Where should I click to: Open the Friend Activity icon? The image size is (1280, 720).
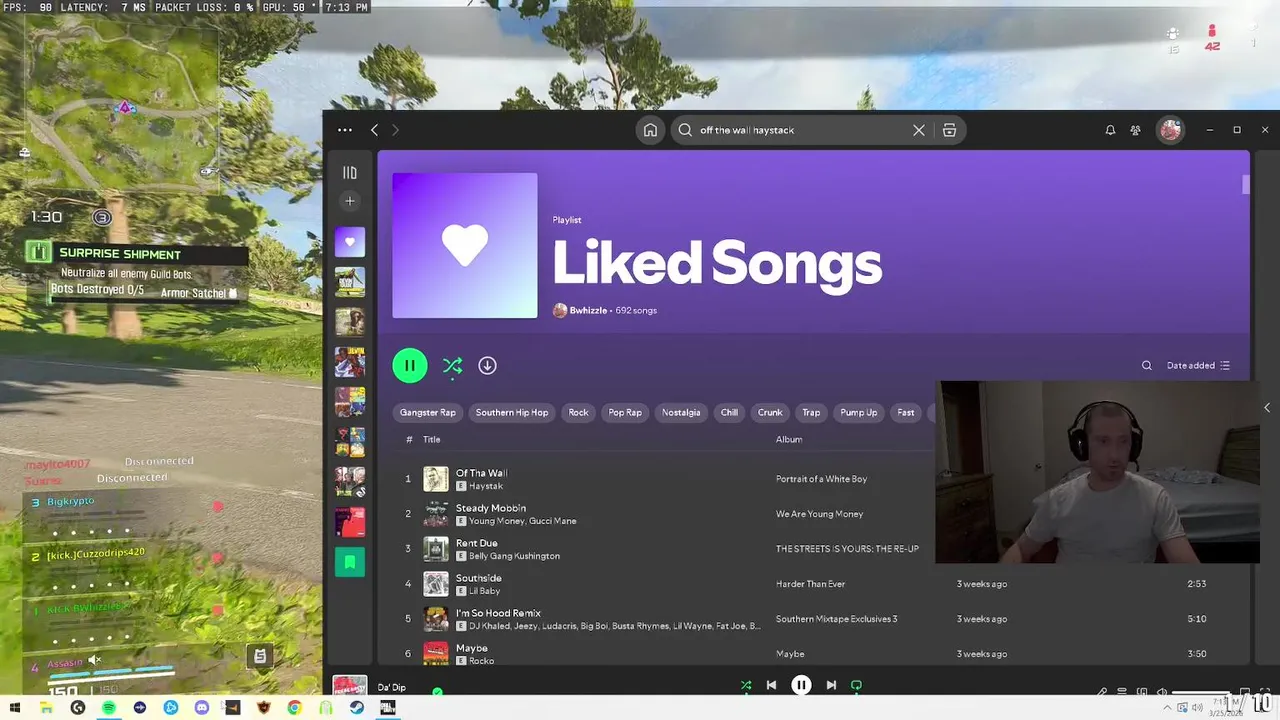[x=1136, y=130]
